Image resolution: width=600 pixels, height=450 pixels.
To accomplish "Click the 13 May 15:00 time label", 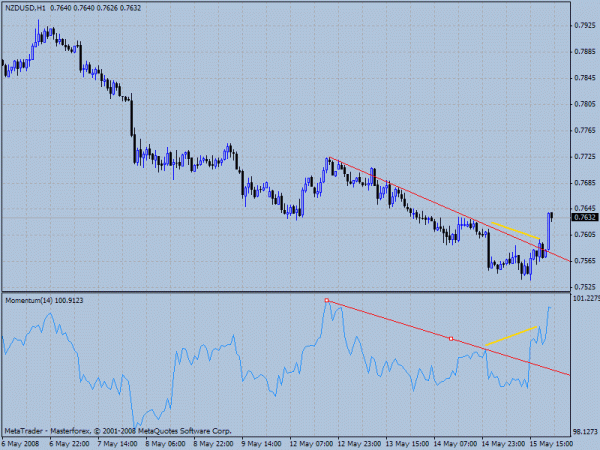I will 407,444.
